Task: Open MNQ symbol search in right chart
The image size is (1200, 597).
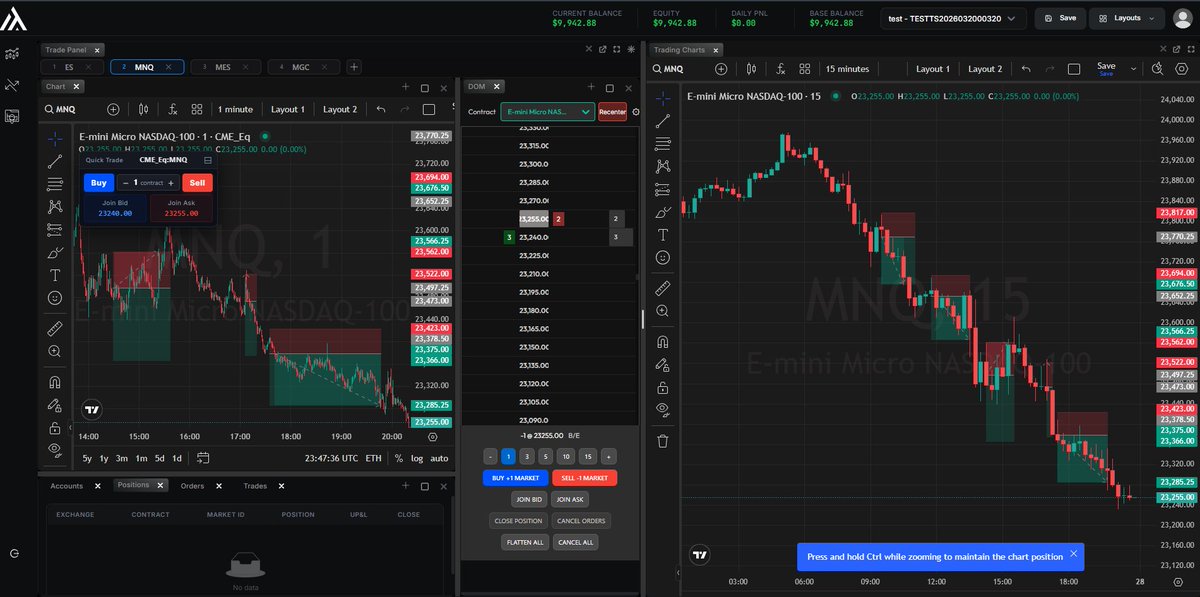Action: 667,69
